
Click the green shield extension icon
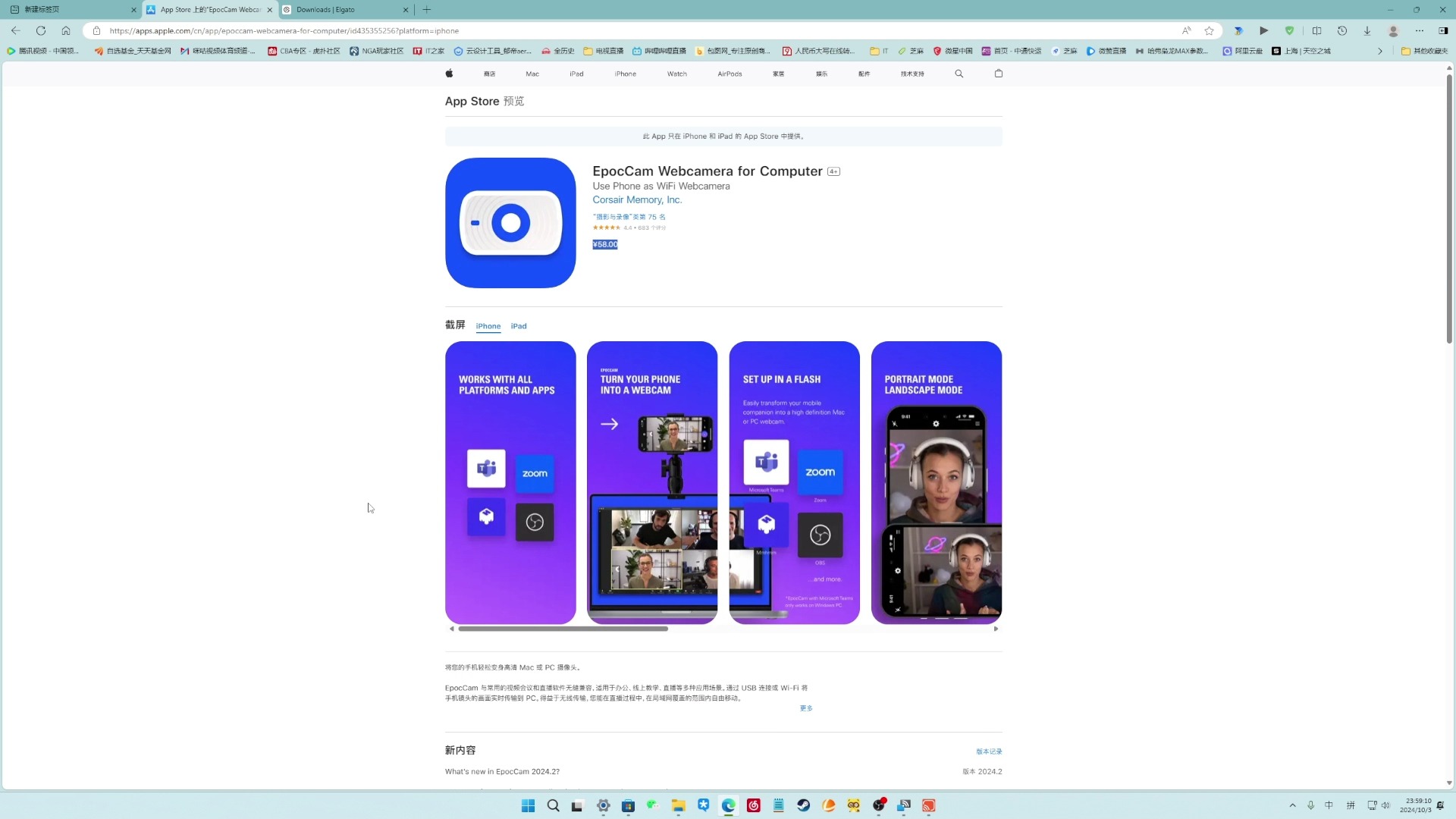coord(1289,30)
